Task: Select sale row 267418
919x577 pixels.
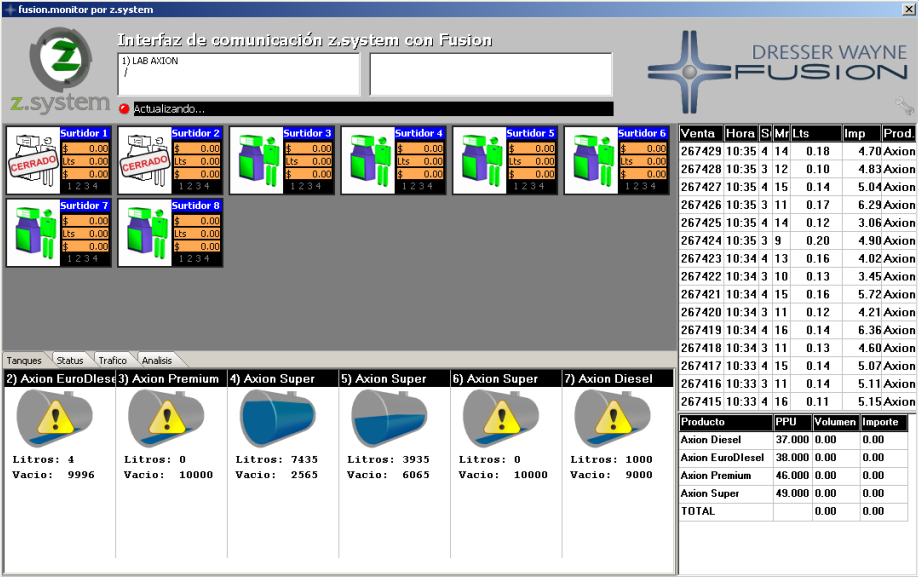Action: [x=798, y=348]
